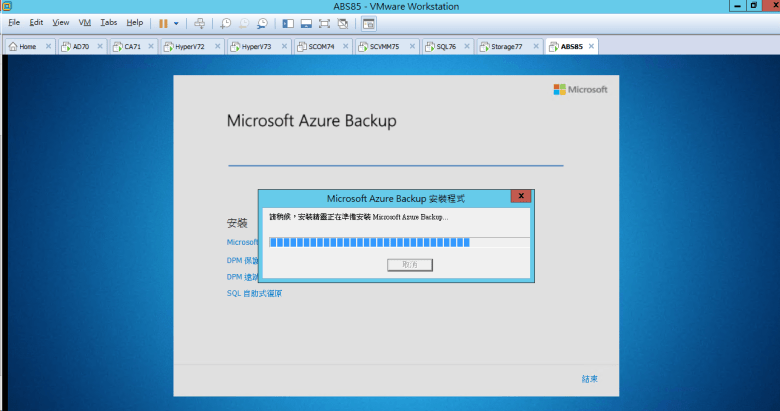
Task: Open the VM menu
Action: pos(85,22)
